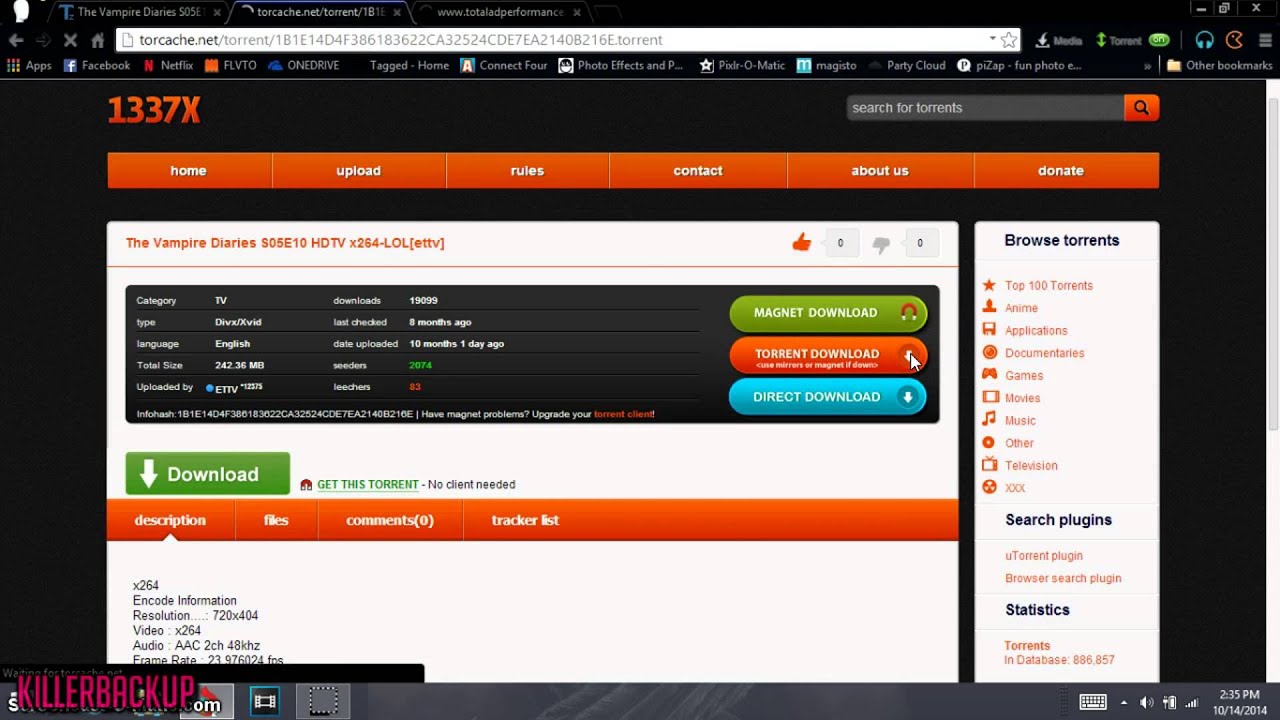The image size is (1280, 720).
Task: Click the search for torrents field
Action: point(985,108)
